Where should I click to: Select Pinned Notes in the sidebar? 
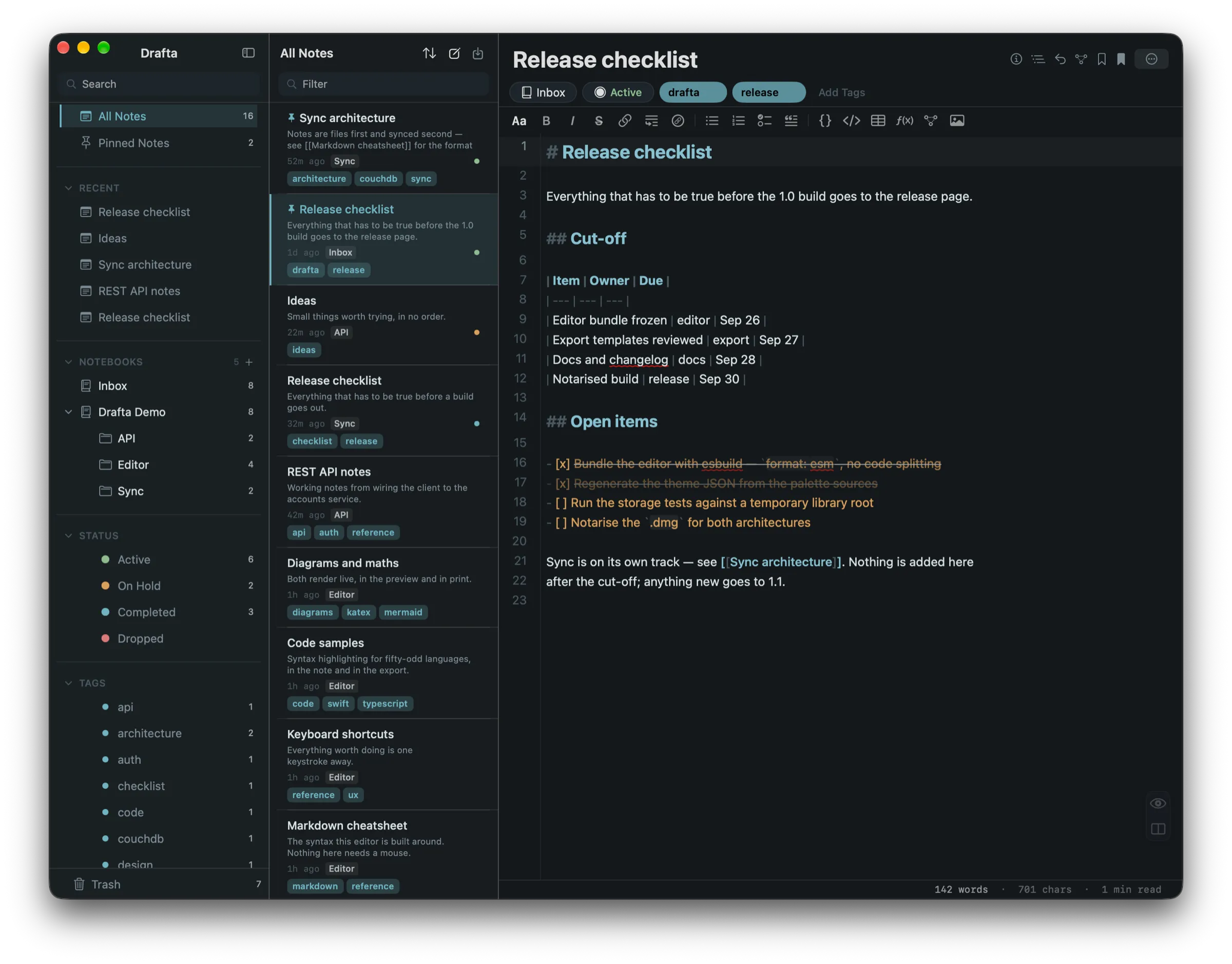tap(159, 143)
